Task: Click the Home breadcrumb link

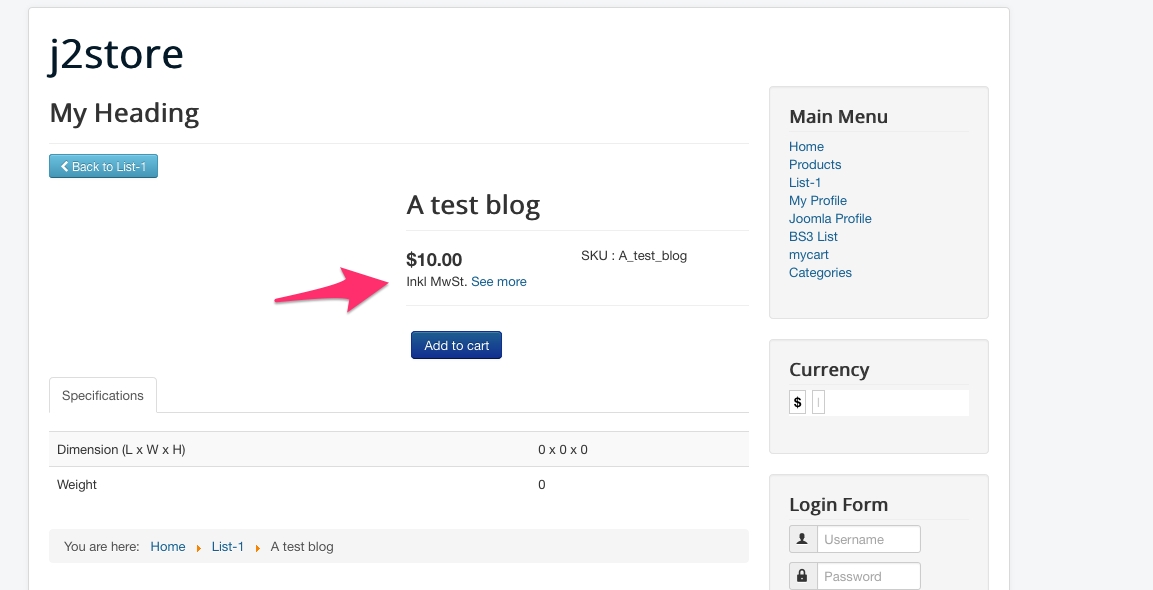Action: click(168, 547)
